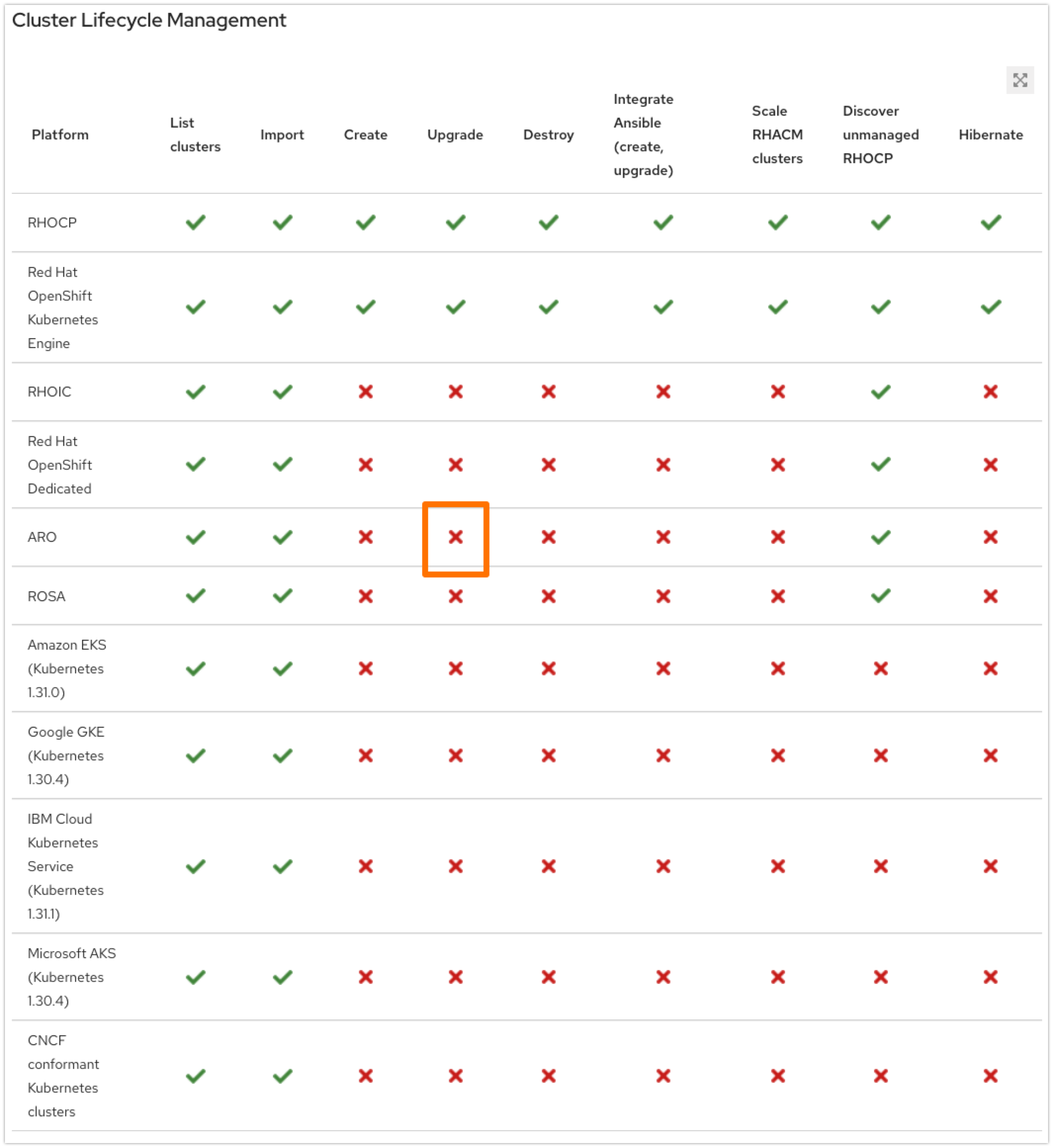The width and height of the screenshot is (1053, 1148).
Task: Click the Discover unmanaged RHOCP header
Action: click(x=880, y=135)
